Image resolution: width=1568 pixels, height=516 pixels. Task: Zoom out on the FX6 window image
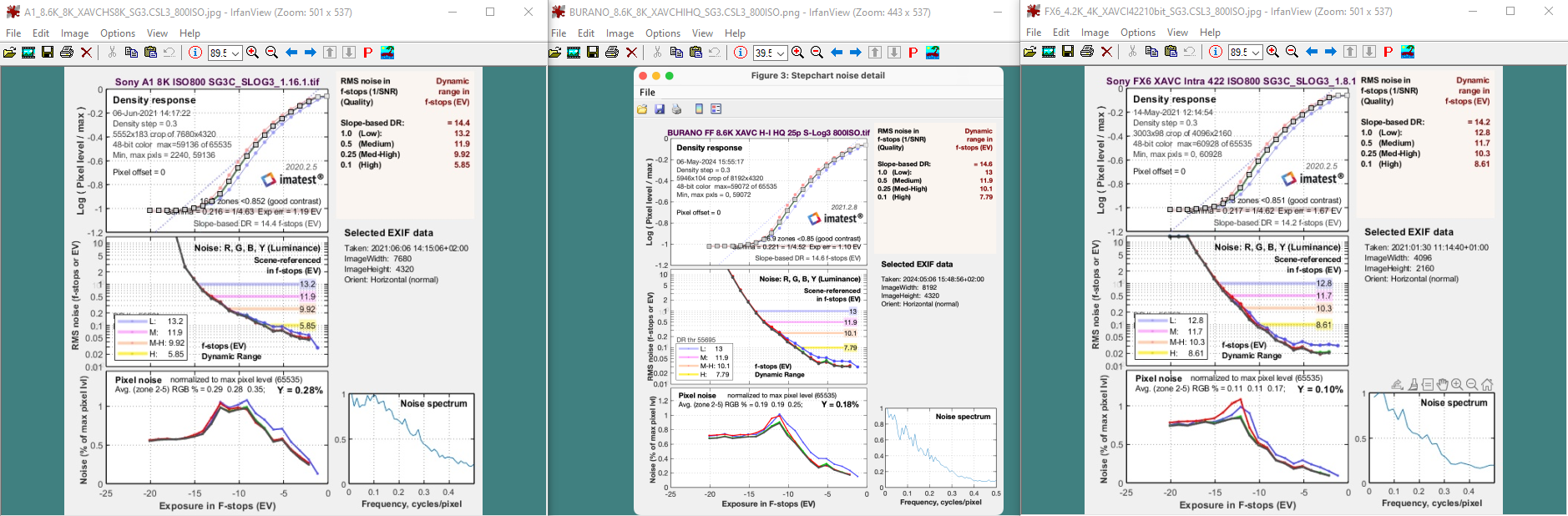[1292, 52]
